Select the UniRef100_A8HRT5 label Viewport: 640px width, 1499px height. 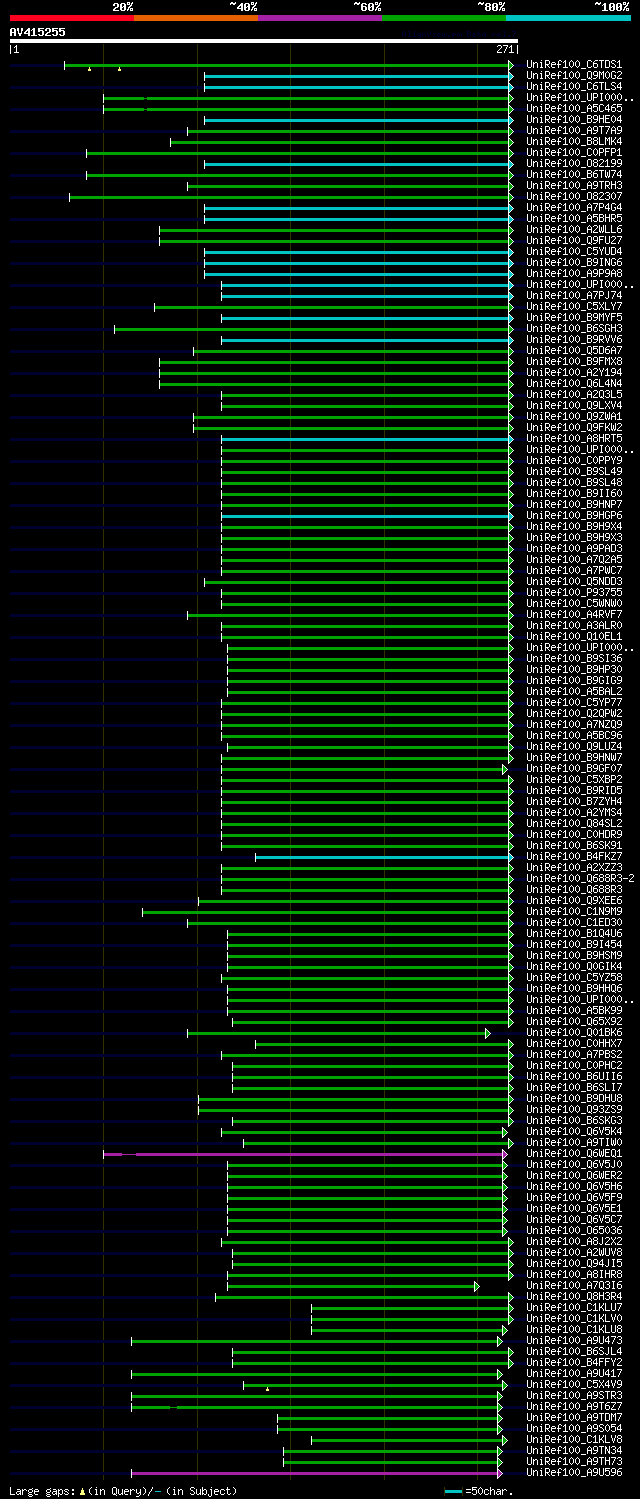coord(573,439)
